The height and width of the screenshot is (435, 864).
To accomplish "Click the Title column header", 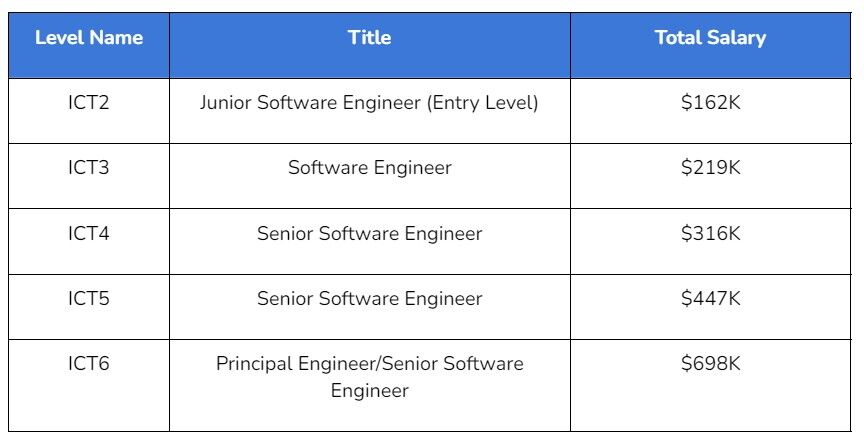I will tap(369, 39).
